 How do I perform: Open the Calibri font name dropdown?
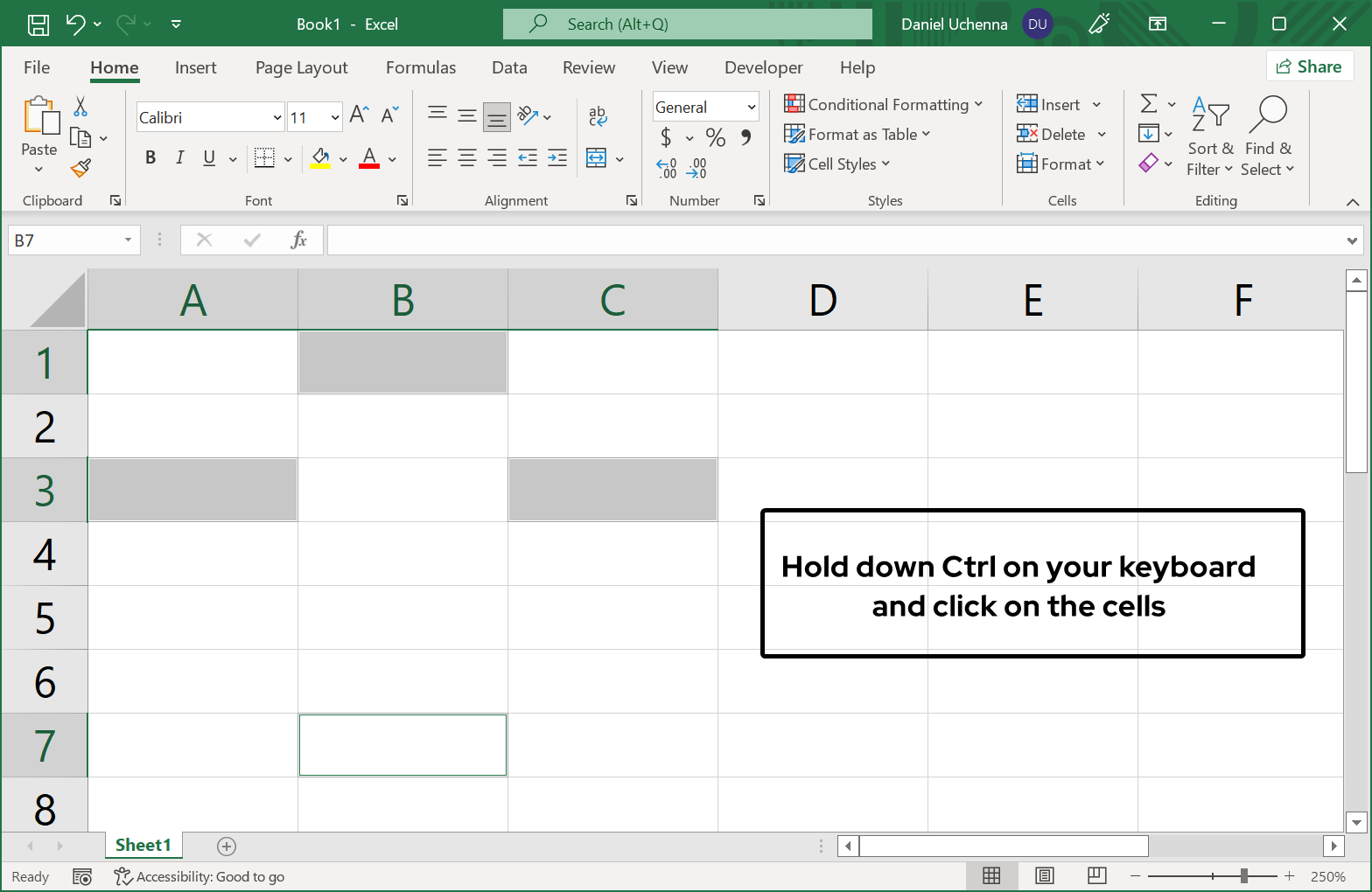(277, 117)
